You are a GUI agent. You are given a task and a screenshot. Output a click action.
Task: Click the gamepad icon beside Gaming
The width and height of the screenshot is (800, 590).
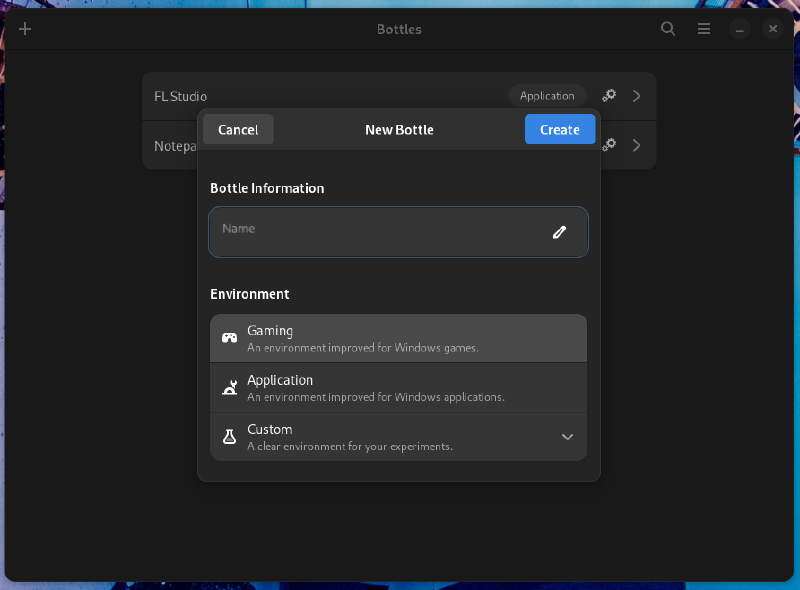[x=229, y=338]
